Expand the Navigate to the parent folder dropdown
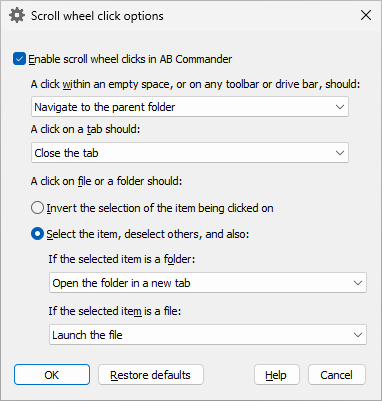The height and width of the screenshot is (401, 382). coord(190,107)
